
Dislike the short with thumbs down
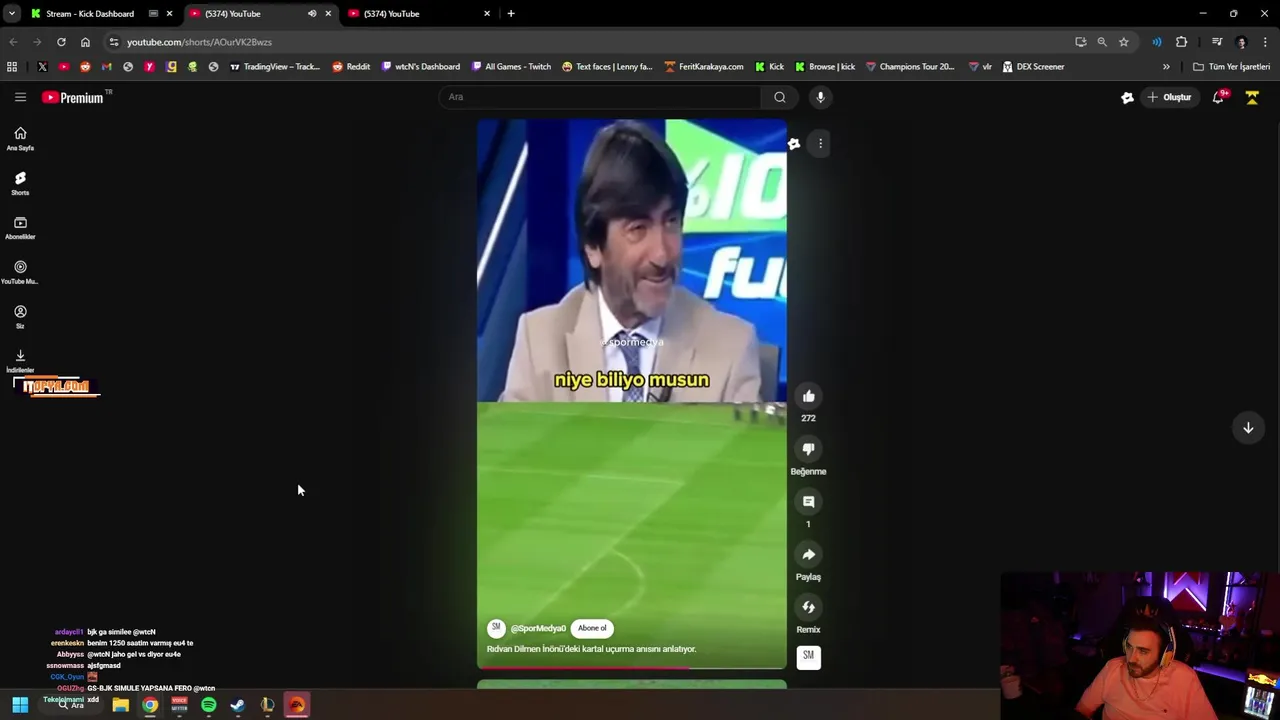pos(808,449)
